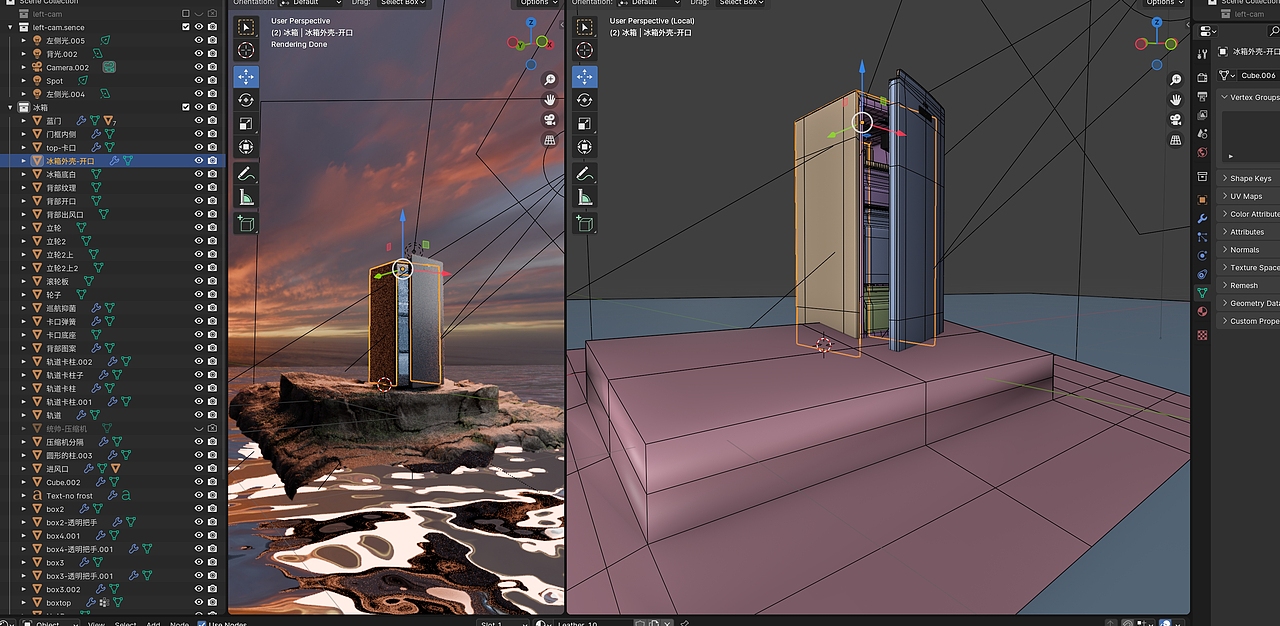
Task: Select the Add Cube tool in left viewport
Action: tap(246, 224)
